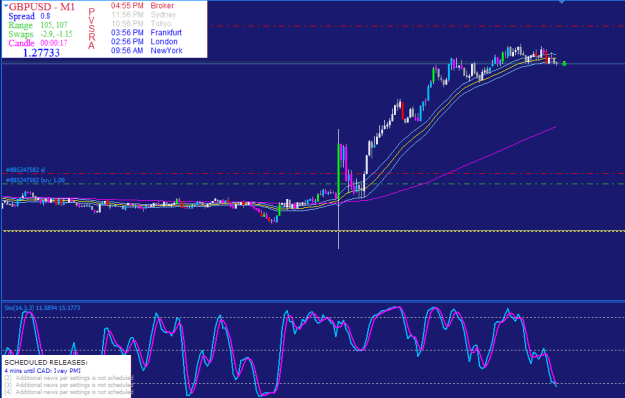The width and height of the screenshot is (625, 398).
Task: Click the small triangle beside GBPUSD - M1
Action: tap(6, 6)
